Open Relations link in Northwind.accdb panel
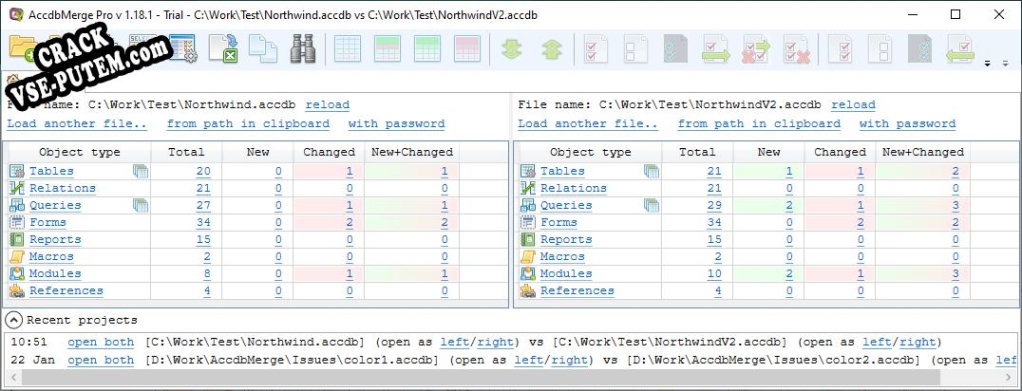The height and width of the screenshot is (391, 1022). 63,188
